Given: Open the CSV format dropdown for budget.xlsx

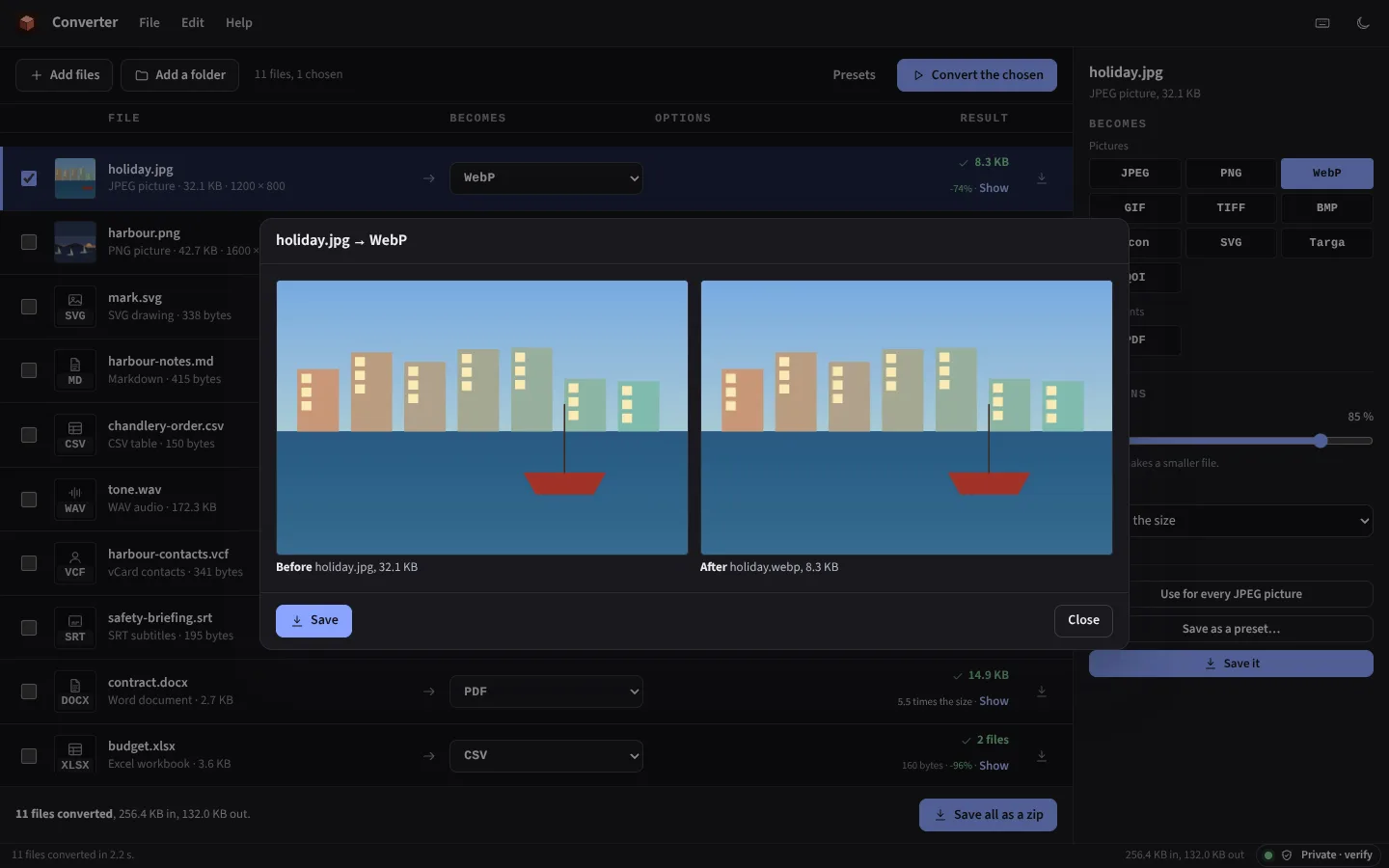Looking at the screenshot, I should click(x=546, y=755).
